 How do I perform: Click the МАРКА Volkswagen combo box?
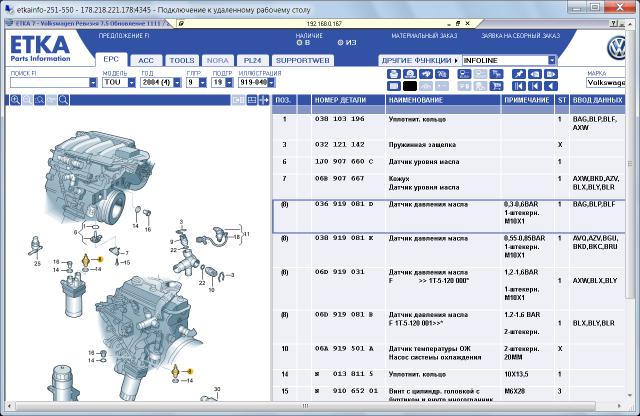point(606,82)
